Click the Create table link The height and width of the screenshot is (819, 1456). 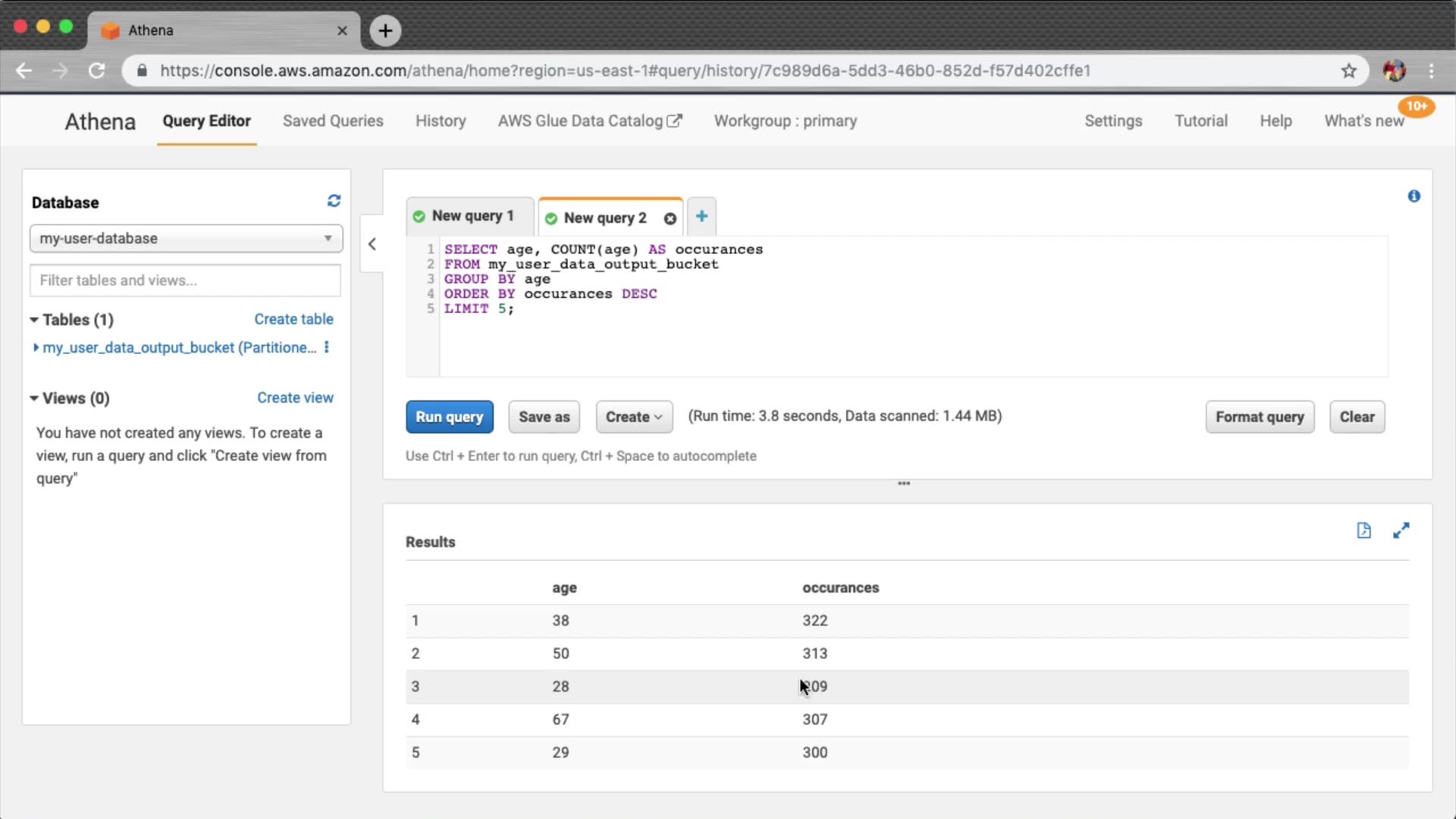point(293,319)
